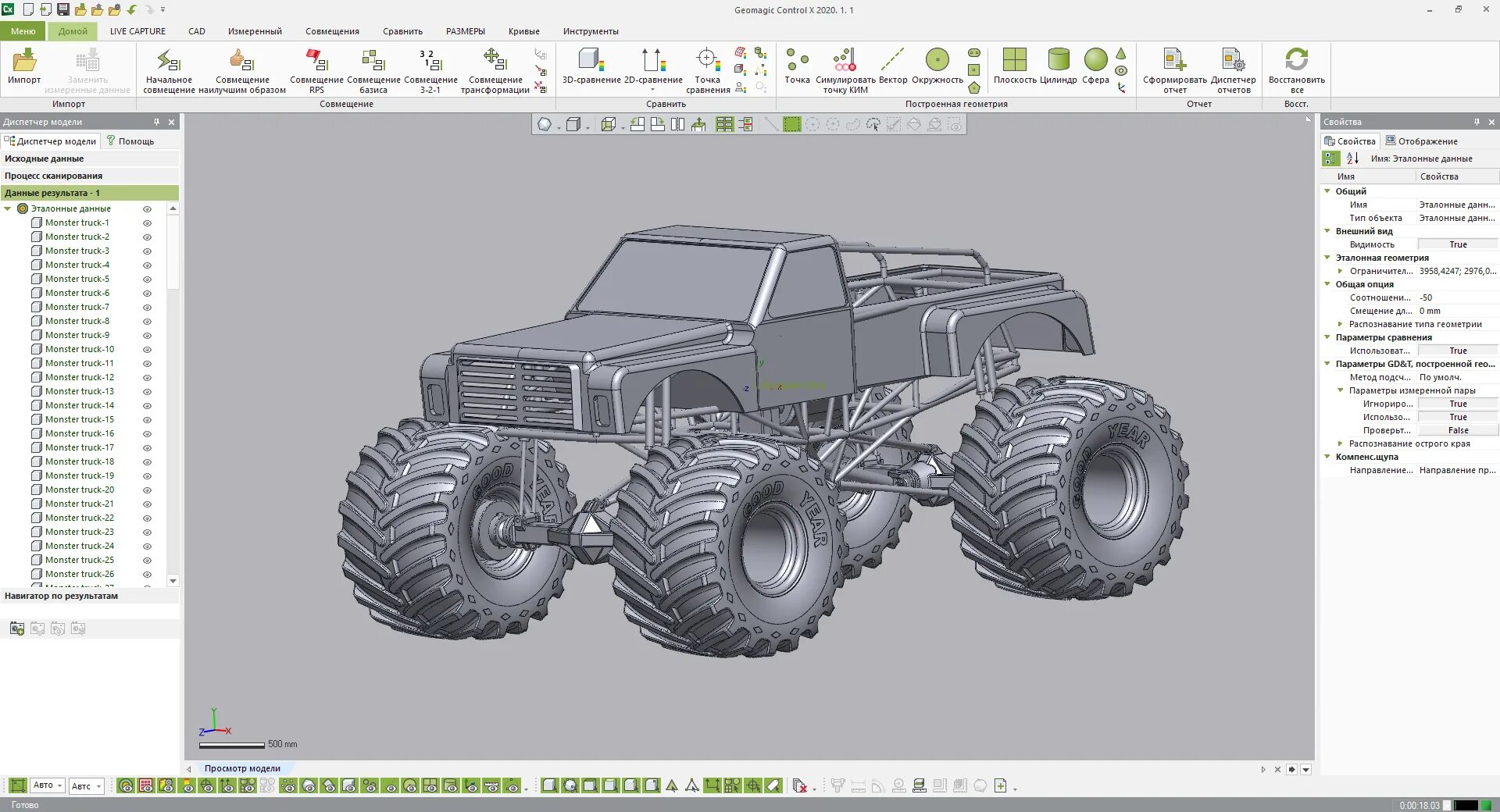Select Совмещение базиса tool

(x=373, y=70)
